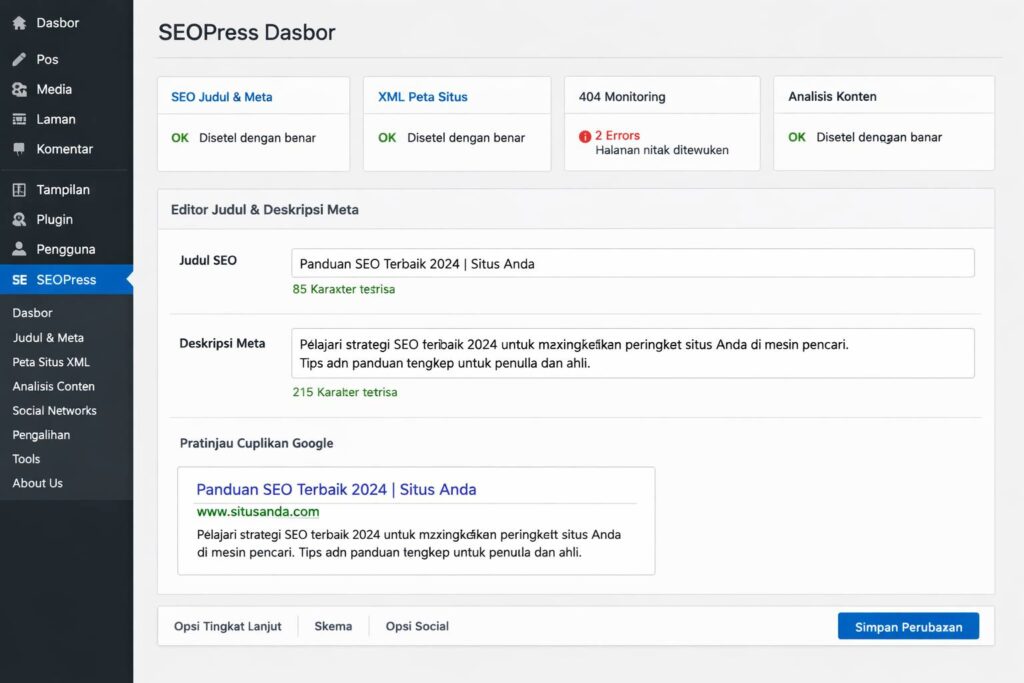Image resolution: width=1024 pixels, height=683 pixels.
Task: Click inside the Judul SEO text field
Action: [632, 264]
